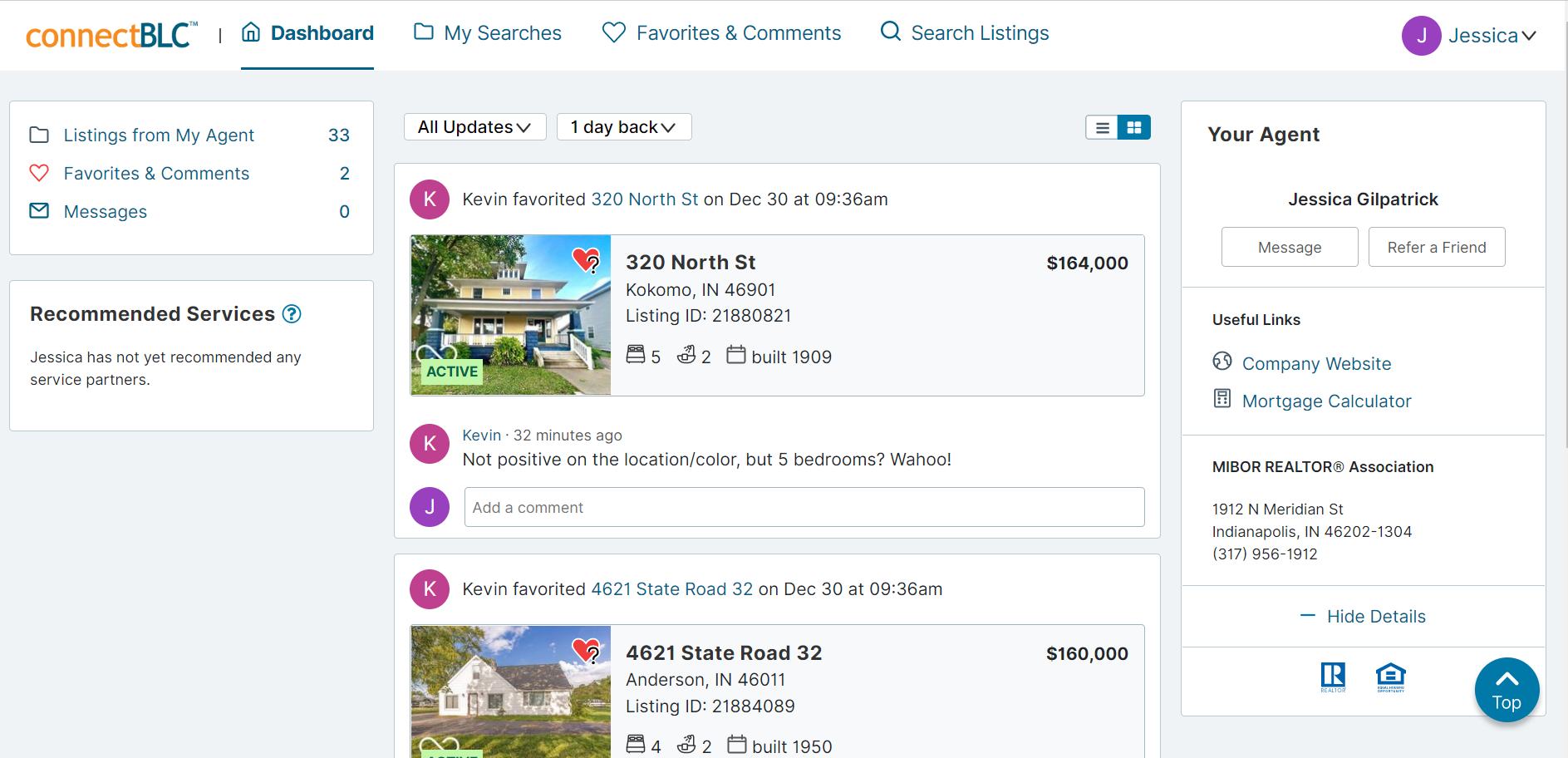Viewport: 1568px width, 758px height.
Task: Open the Mortgage Calculator link
Action: [x=1326, y=401]
